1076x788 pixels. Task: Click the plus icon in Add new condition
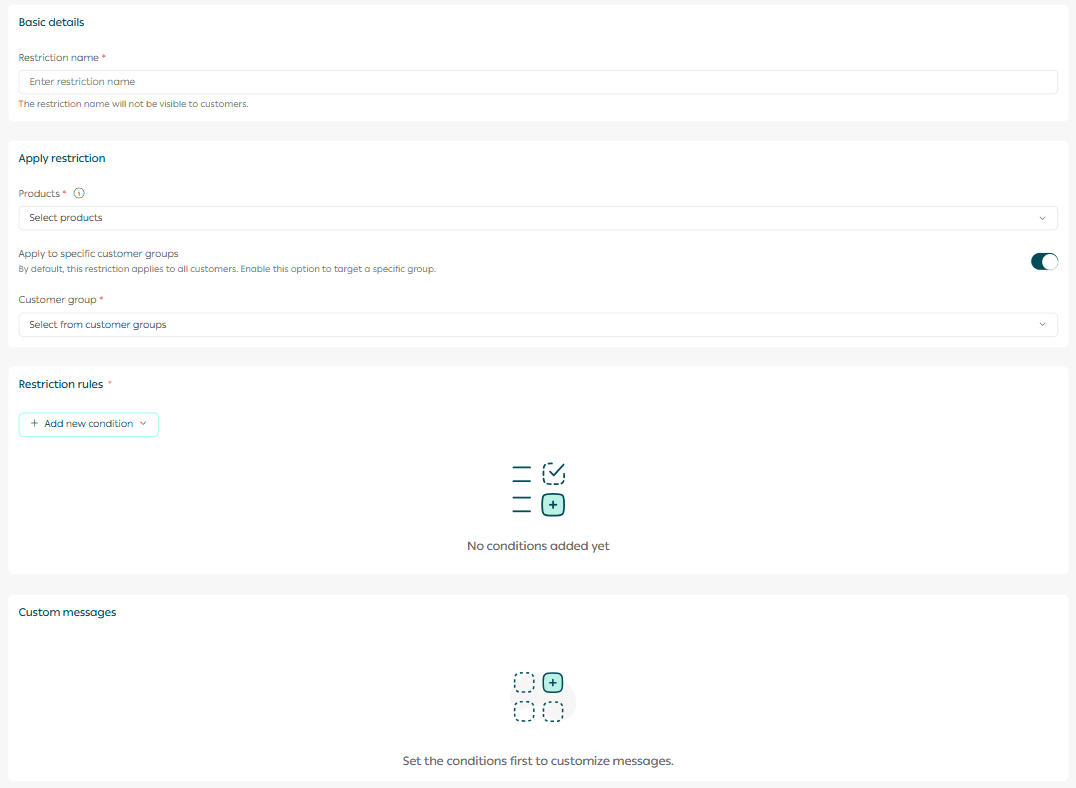click(x=35, y=424)
